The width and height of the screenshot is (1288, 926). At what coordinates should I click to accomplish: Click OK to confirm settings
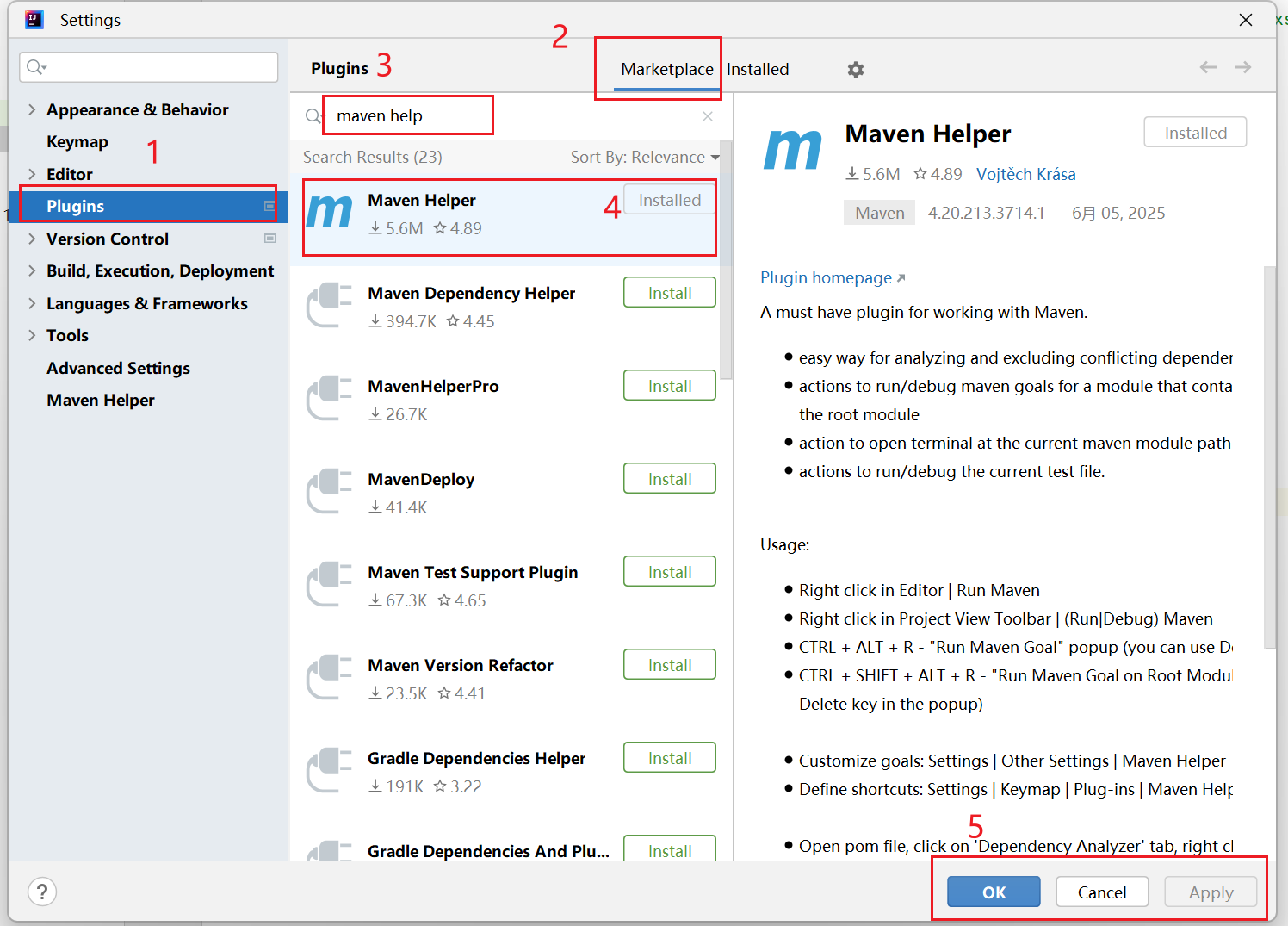[x=994, y=892]
